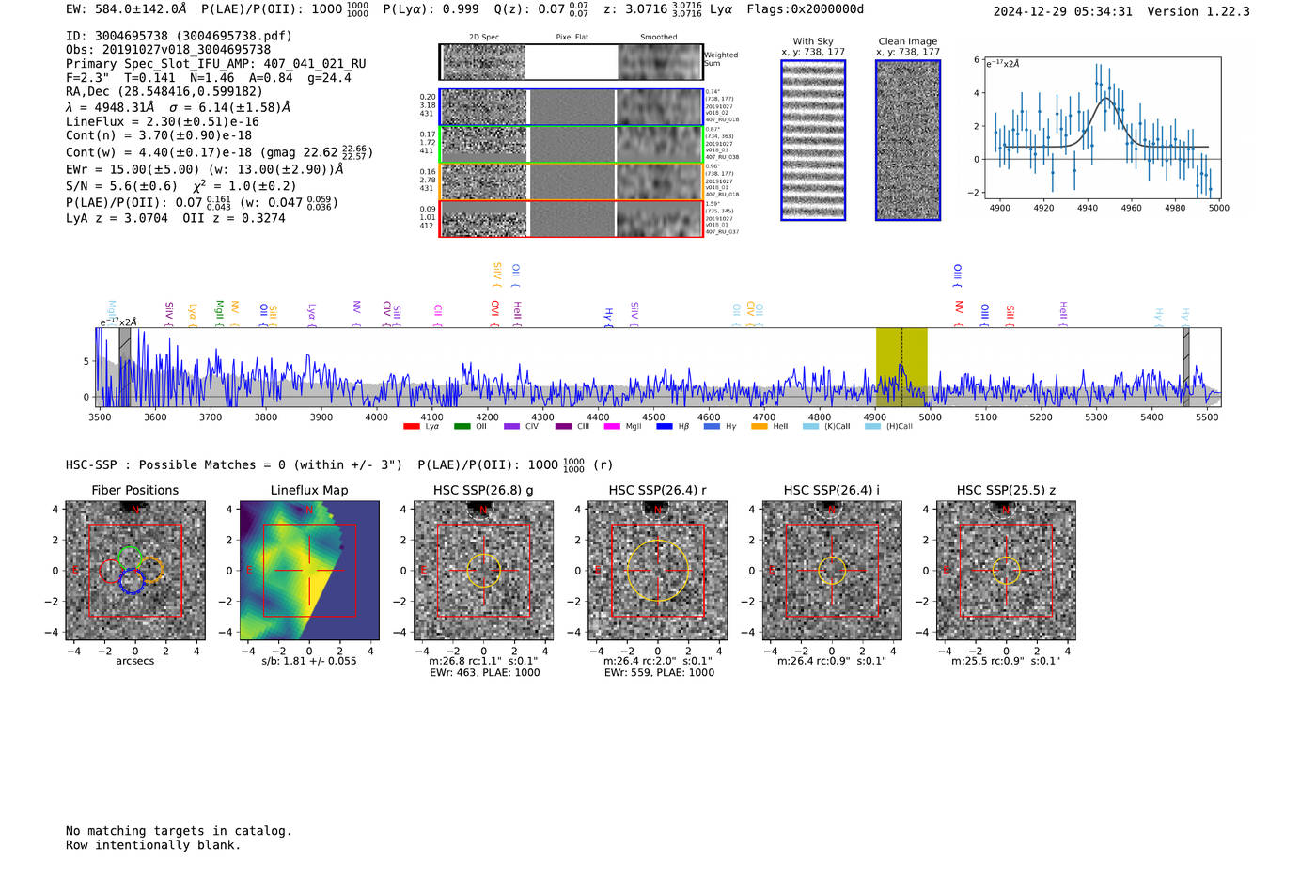Click the Row intentionally blank text
Screen dimensions: 1316x896
[153, 845]
